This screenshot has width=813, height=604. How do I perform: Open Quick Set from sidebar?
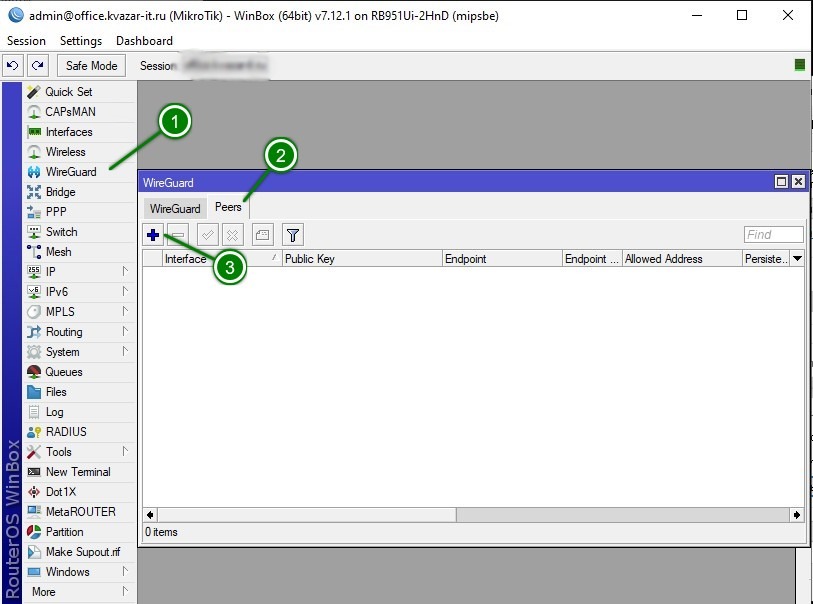68,92
